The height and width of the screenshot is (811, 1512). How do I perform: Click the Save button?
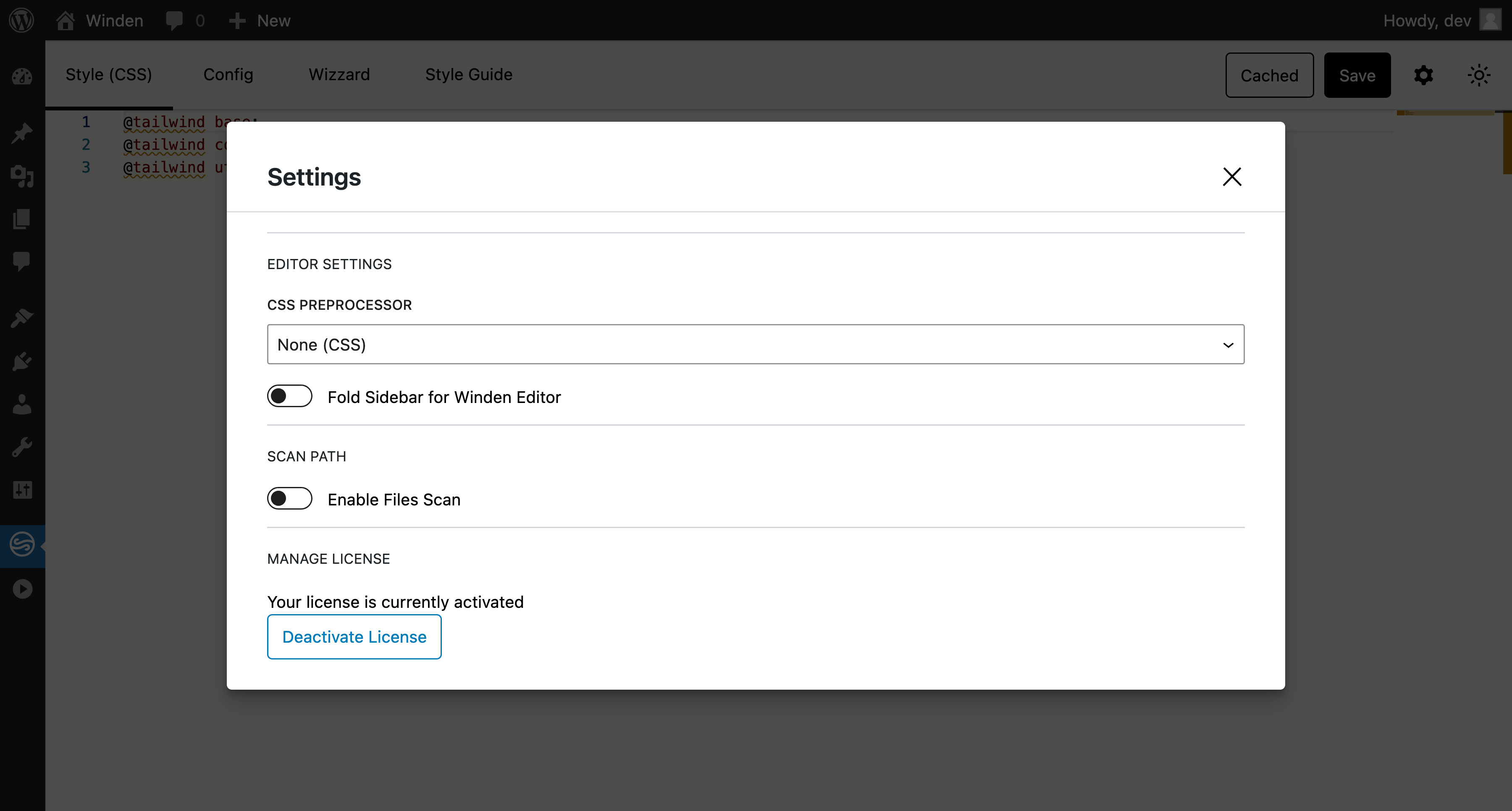[1357, 75]
